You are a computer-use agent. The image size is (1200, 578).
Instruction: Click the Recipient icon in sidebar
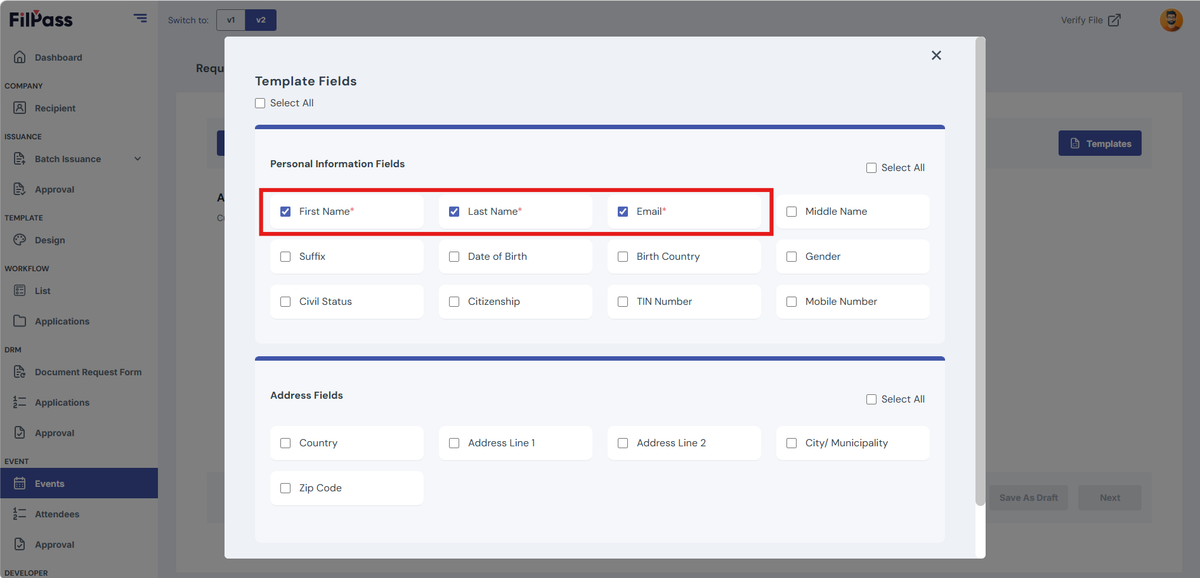20,108
